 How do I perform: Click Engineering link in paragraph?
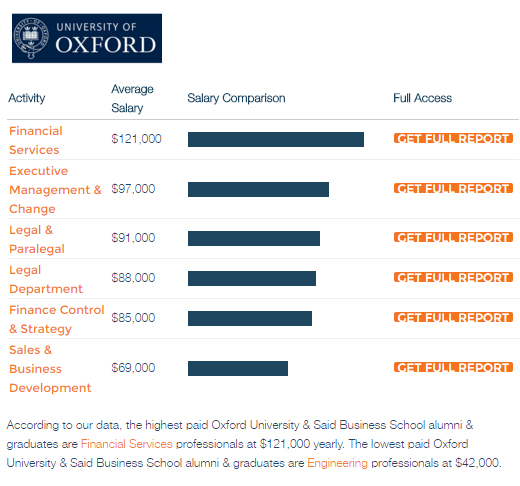(x=337, y=463)
